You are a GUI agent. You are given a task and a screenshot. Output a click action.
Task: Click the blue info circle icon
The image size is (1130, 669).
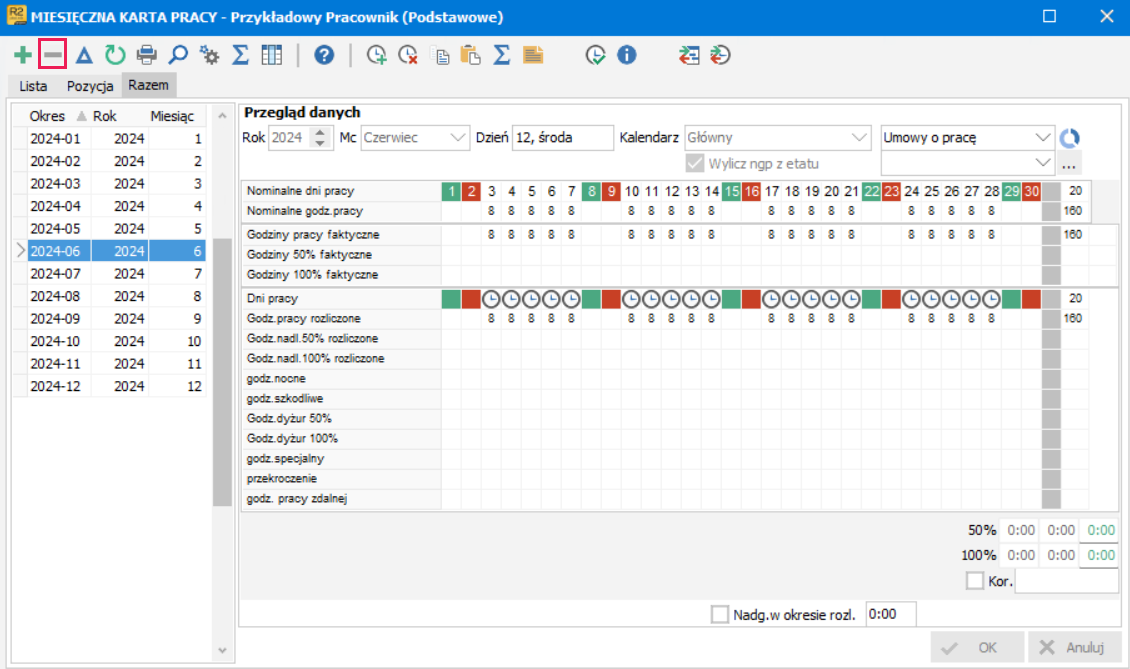[x=627, y=55]
